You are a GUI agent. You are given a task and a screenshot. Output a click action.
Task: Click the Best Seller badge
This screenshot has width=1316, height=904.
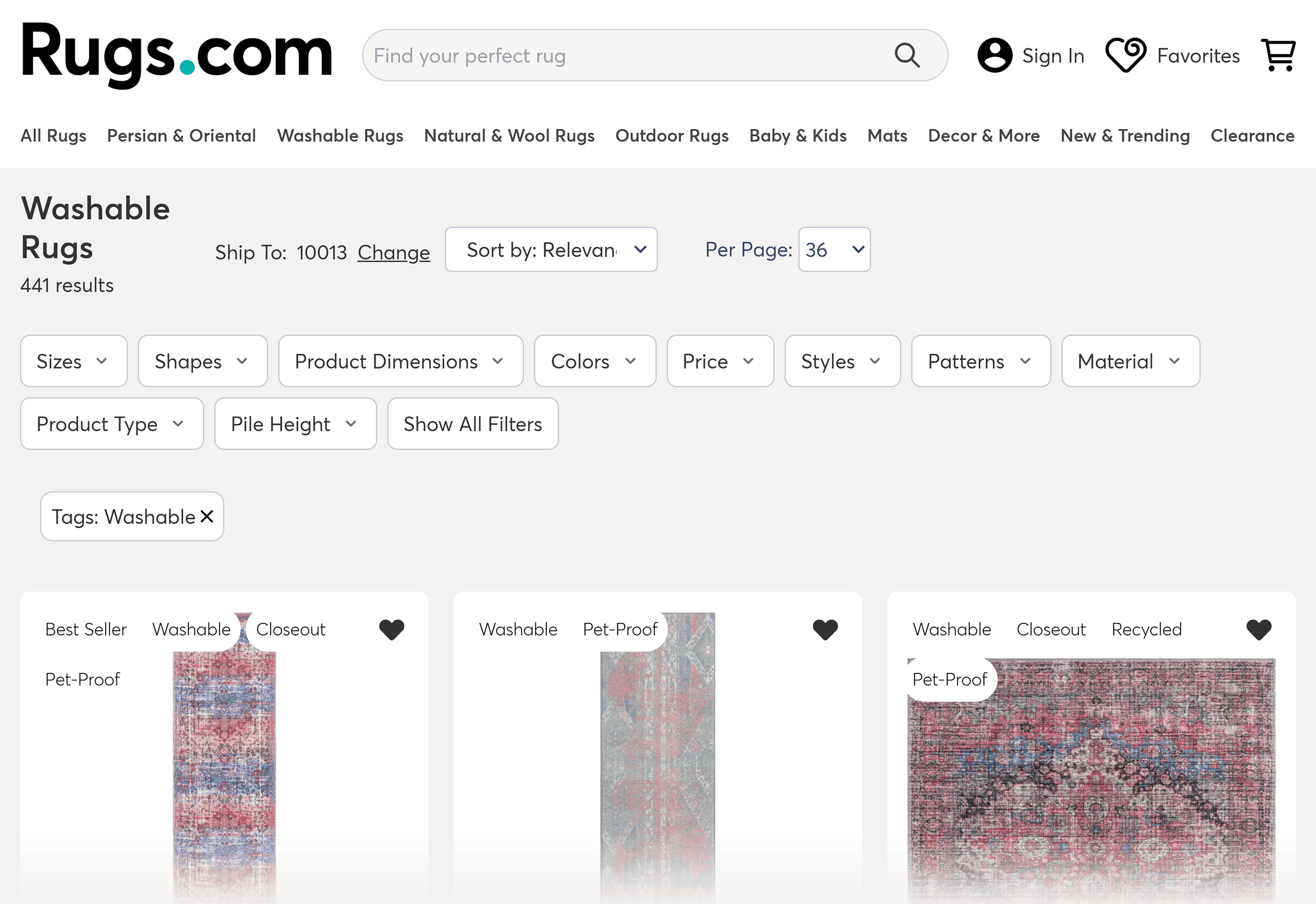click(x=86, y=629)
